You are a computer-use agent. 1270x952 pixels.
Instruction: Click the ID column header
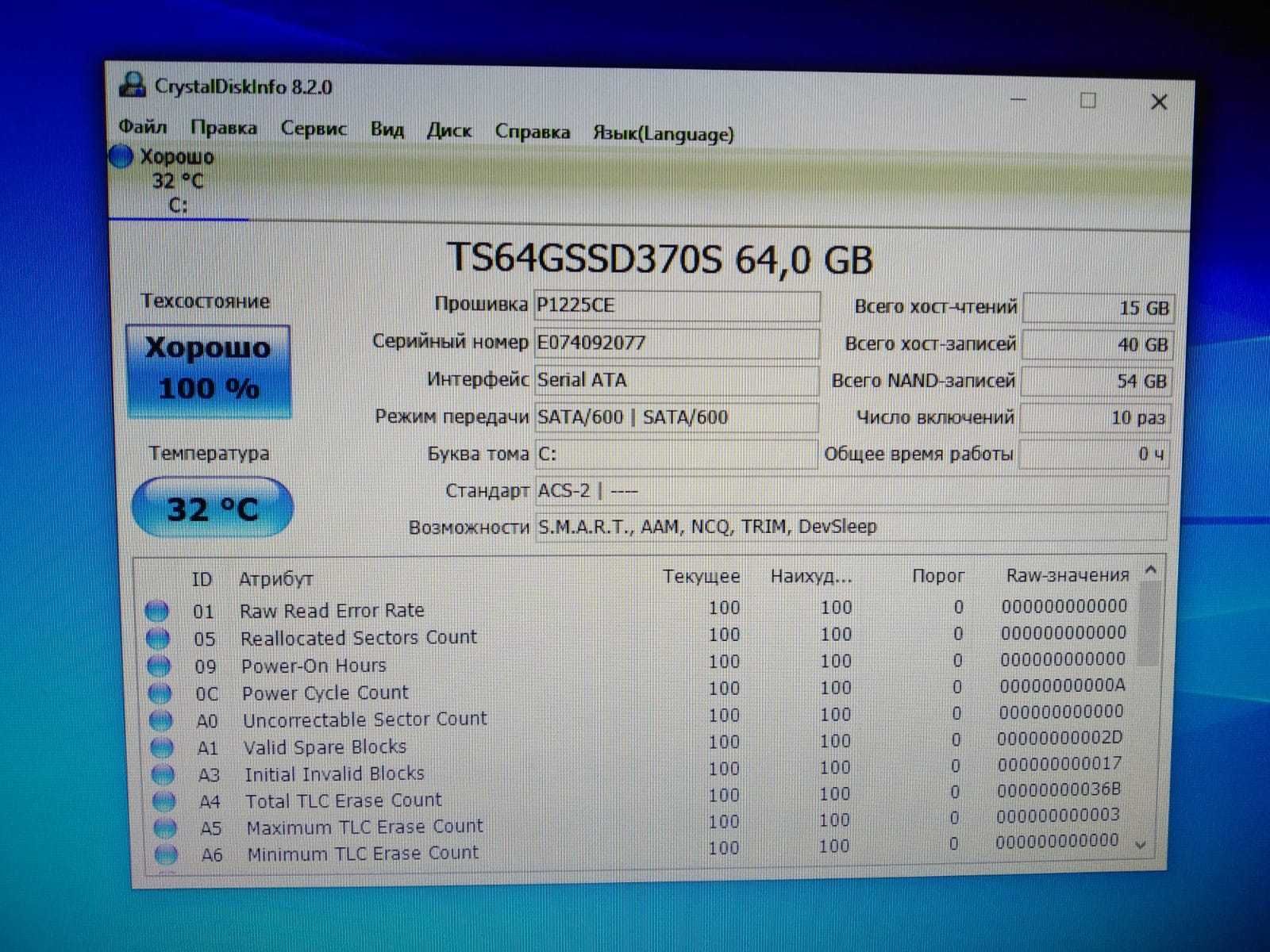click(x=202, y=579)
